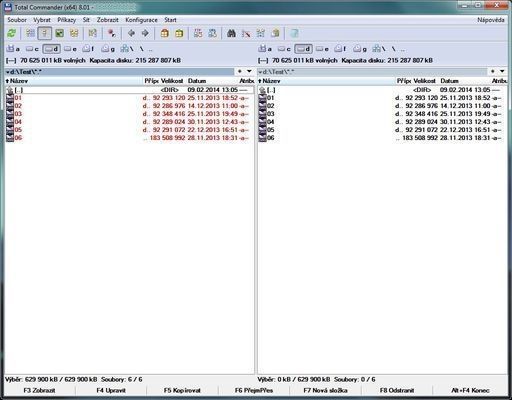Switch left panel to drive c
512x400 pixels.
click(32, 49)
